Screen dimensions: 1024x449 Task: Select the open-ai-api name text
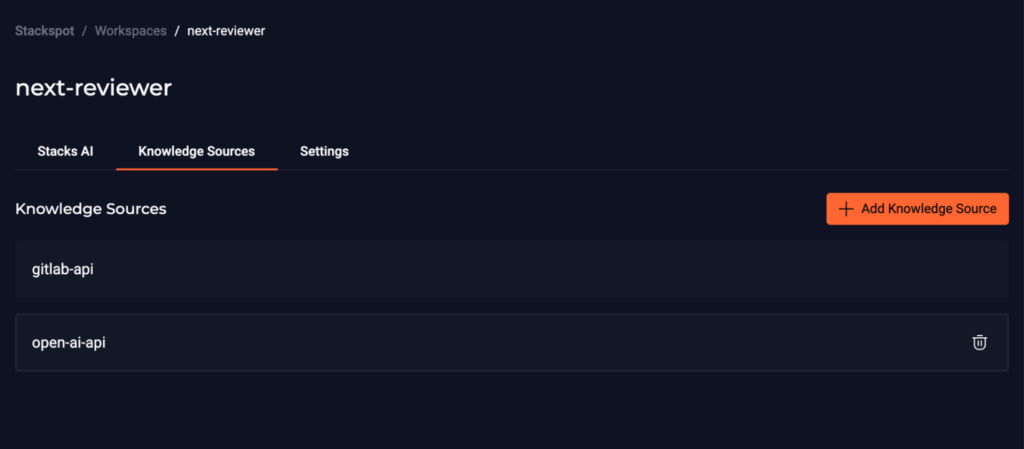tap(69, 343)
